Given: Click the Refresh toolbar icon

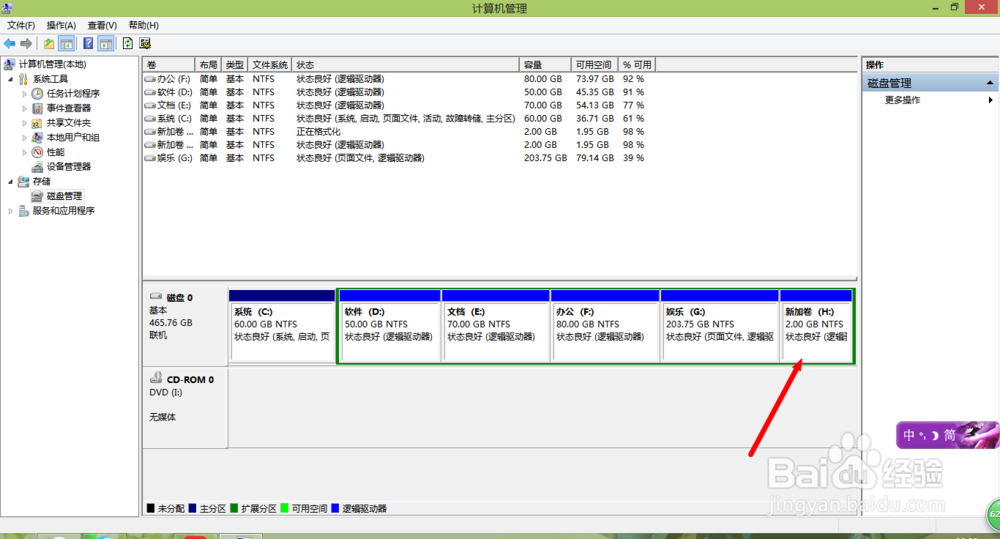Looking at the screenshot, I should tap(128, 43).
